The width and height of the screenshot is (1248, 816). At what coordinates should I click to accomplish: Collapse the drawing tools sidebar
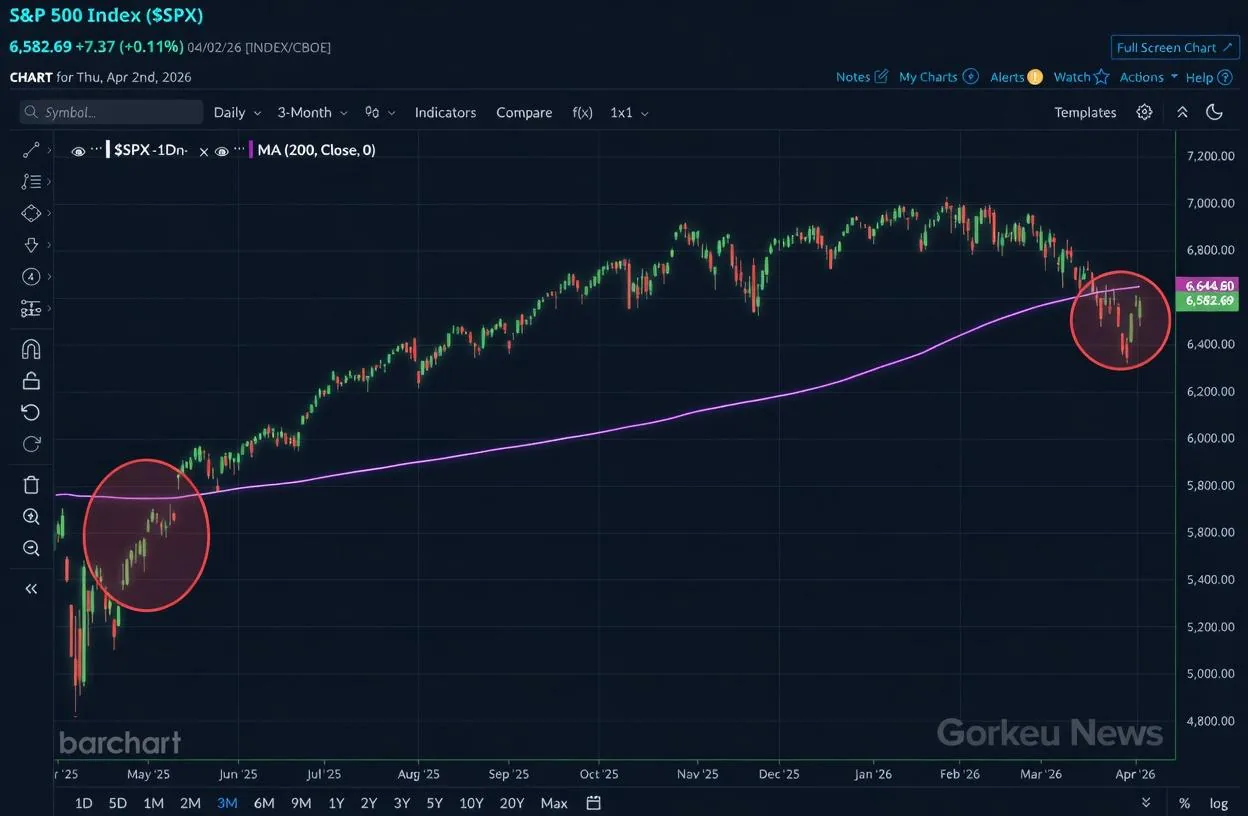[31, 589]
